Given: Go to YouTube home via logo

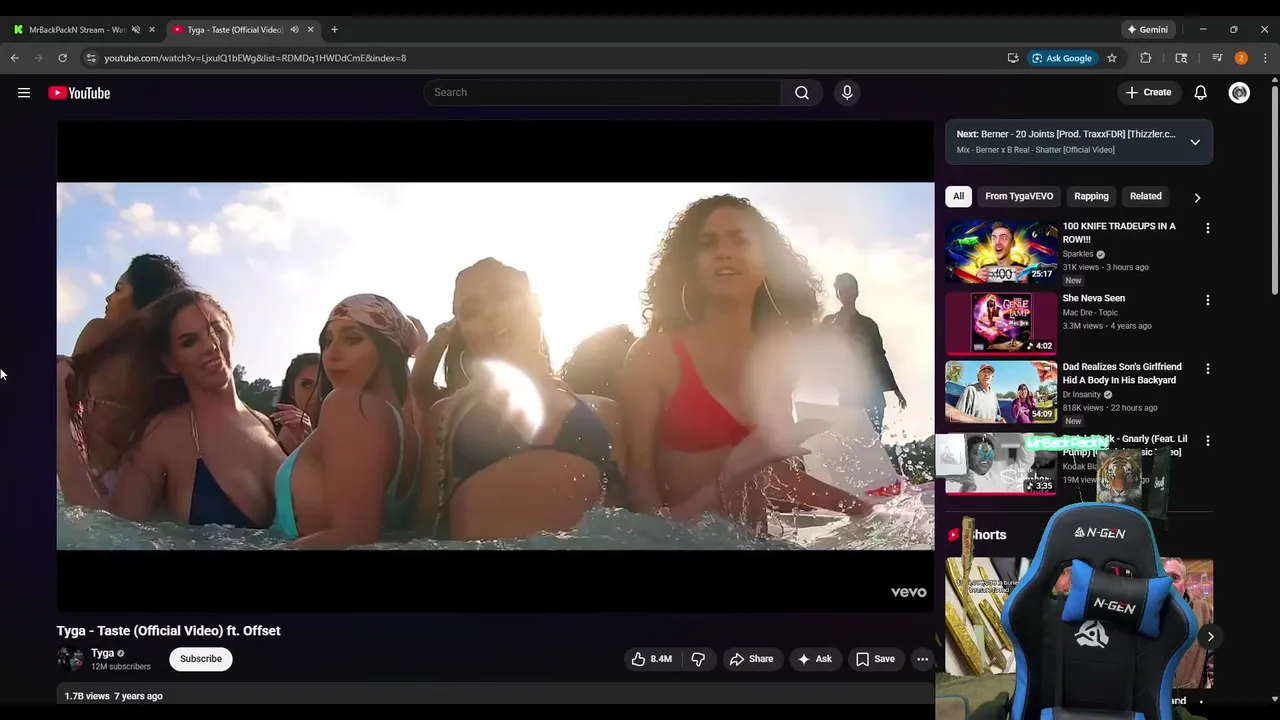Looking at the screenshot, I should tap(79, 93).
